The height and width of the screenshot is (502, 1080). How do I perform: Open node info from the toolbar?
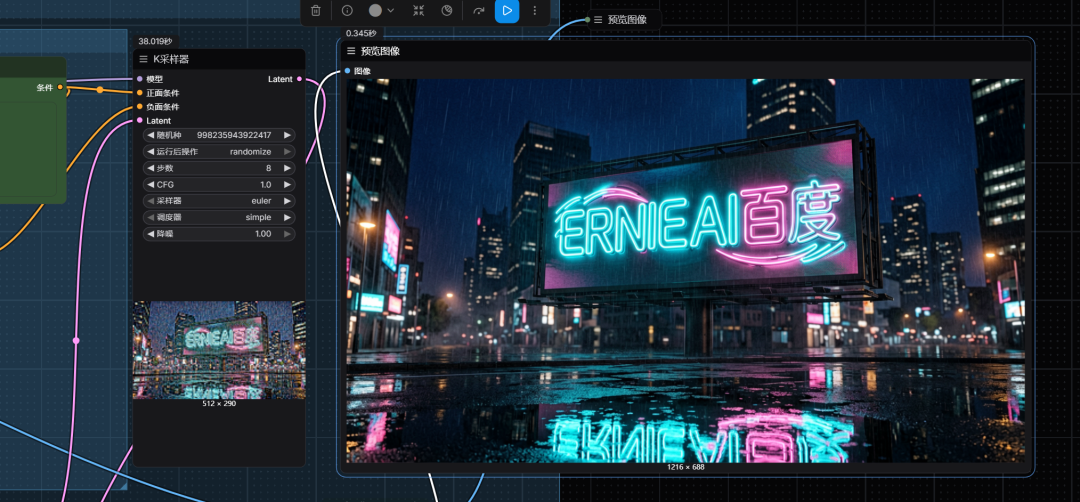(x=347, y=10)
